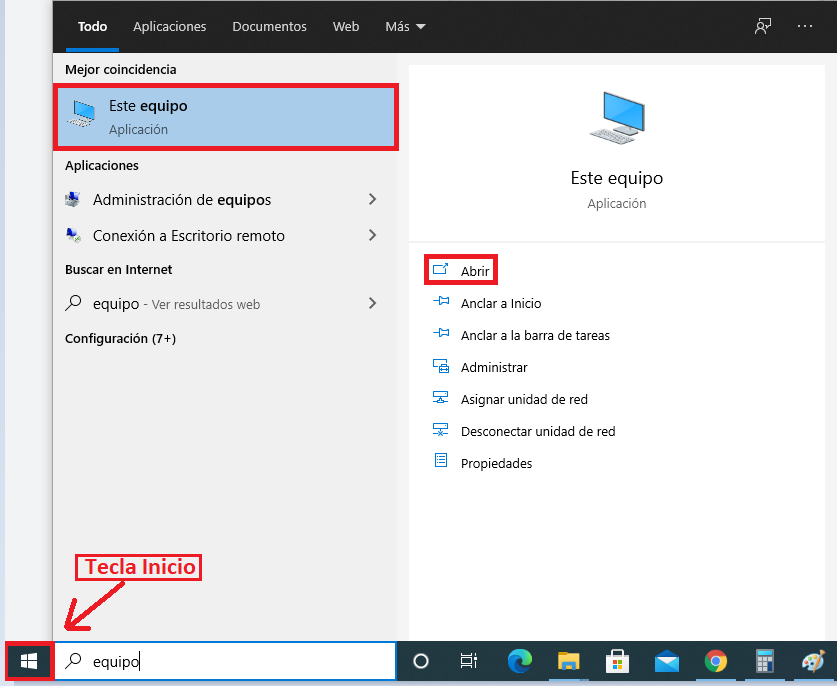Click the Administración de equipos app icon
This screenshot has height=686, width=837.
[x=73, y=199]
